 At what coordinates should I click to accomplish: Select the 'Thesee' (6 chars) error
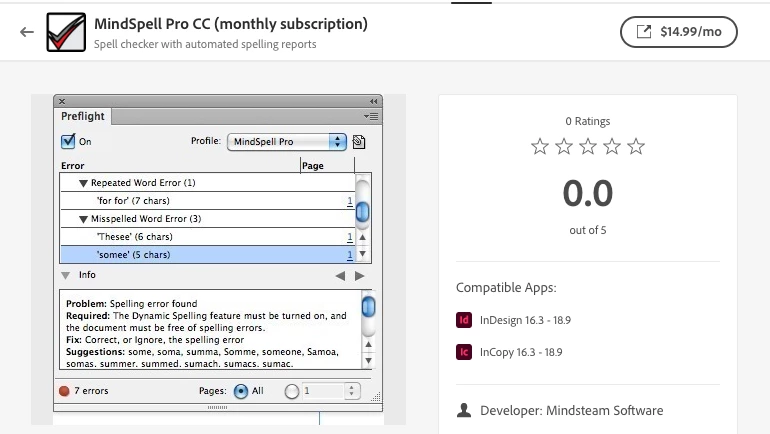click(207, 237)
